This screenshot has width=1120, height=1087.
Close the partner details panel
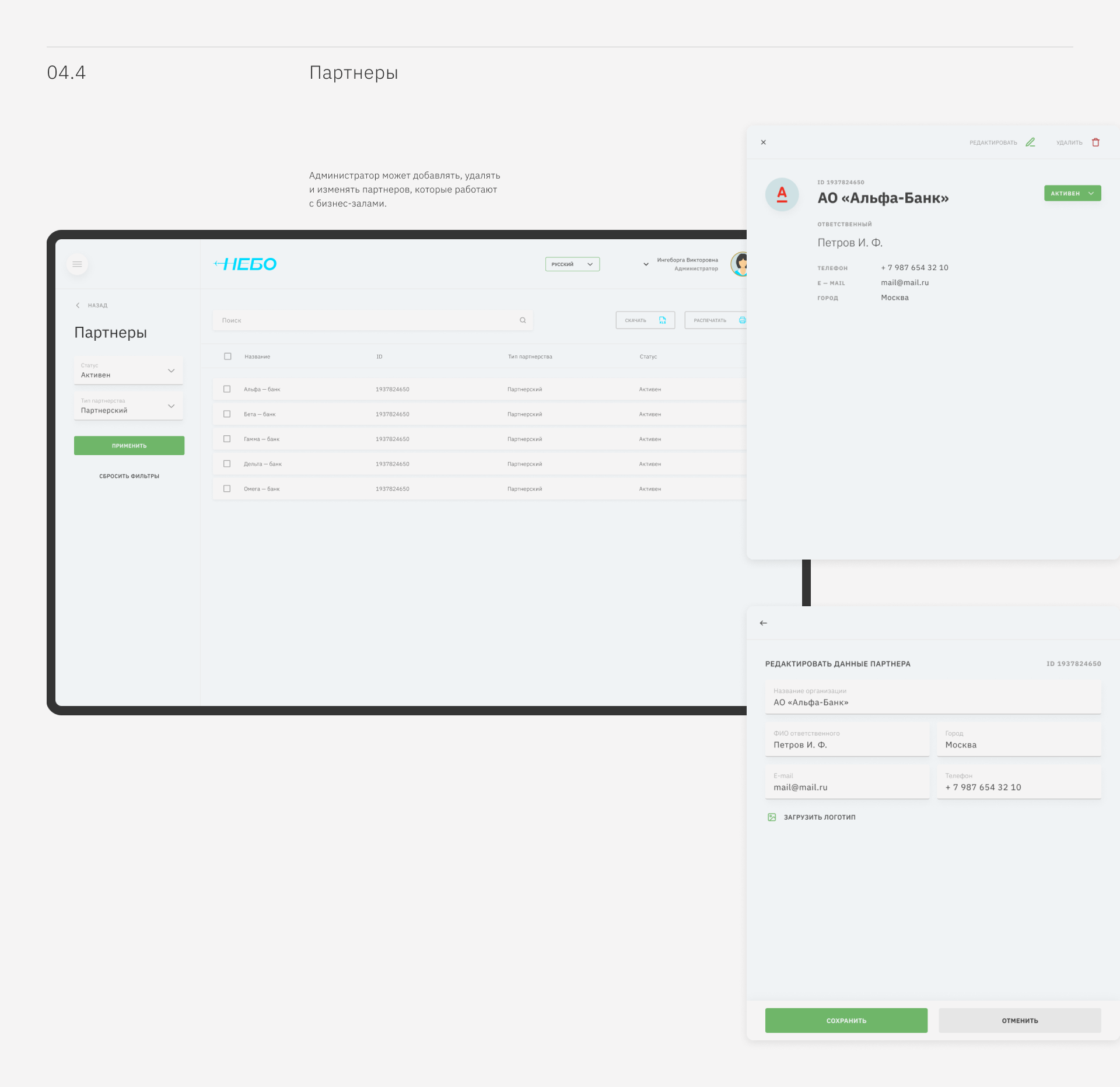click(x=763, y=142)
